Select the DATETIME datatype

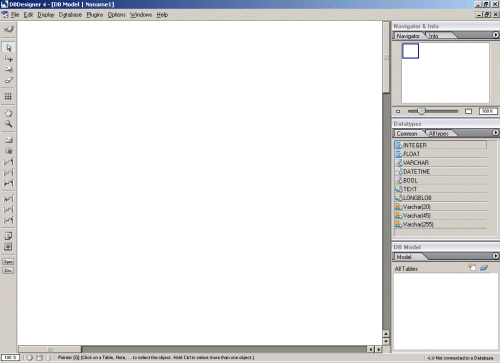(x=440, y=171)
